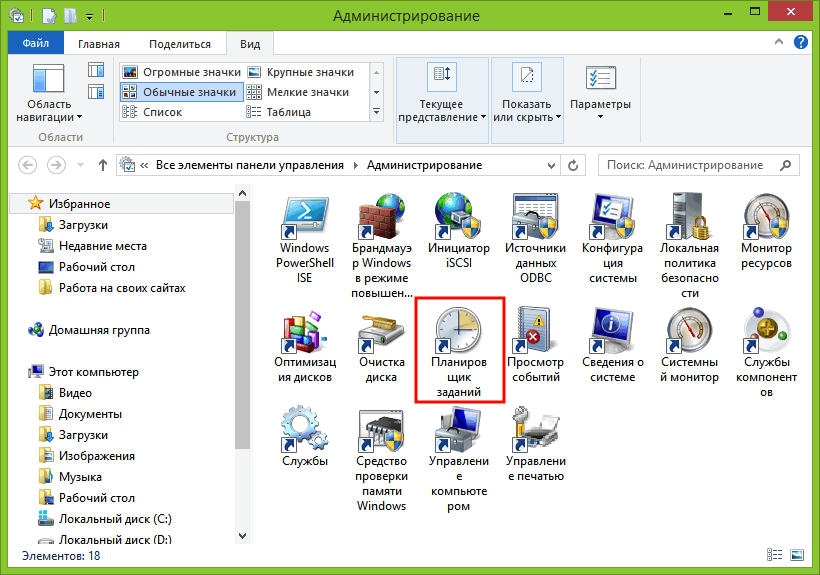
Task: Open the Windows PowerShell ISE shortcut
Action: [x=304, y=239]
